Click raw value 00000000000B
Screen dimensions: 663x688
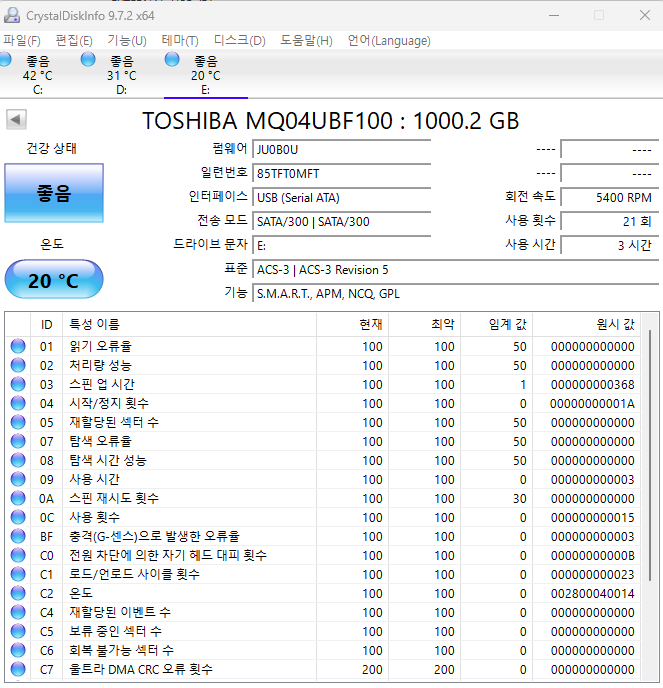[592, 556]
